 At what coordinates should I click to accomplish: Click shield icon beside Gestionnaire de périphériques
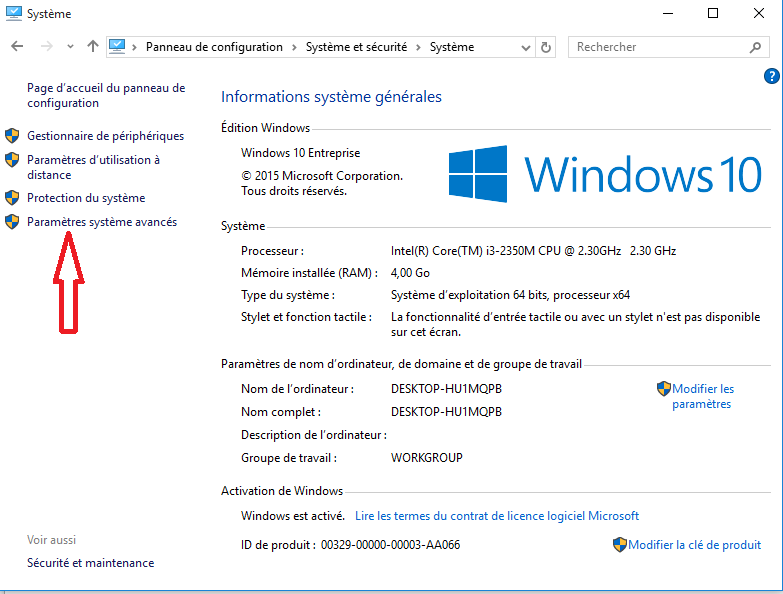(x=12, y=135)
